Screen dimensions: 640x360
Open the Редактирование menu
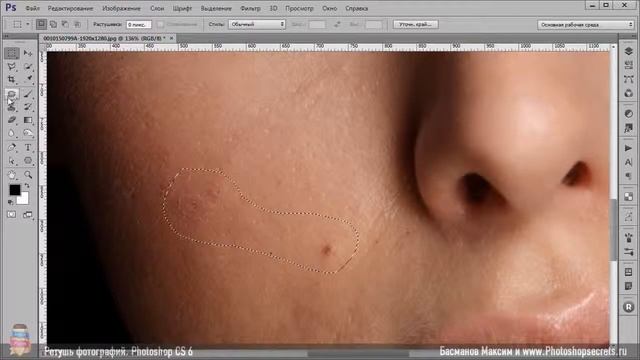tap(70, 8)
